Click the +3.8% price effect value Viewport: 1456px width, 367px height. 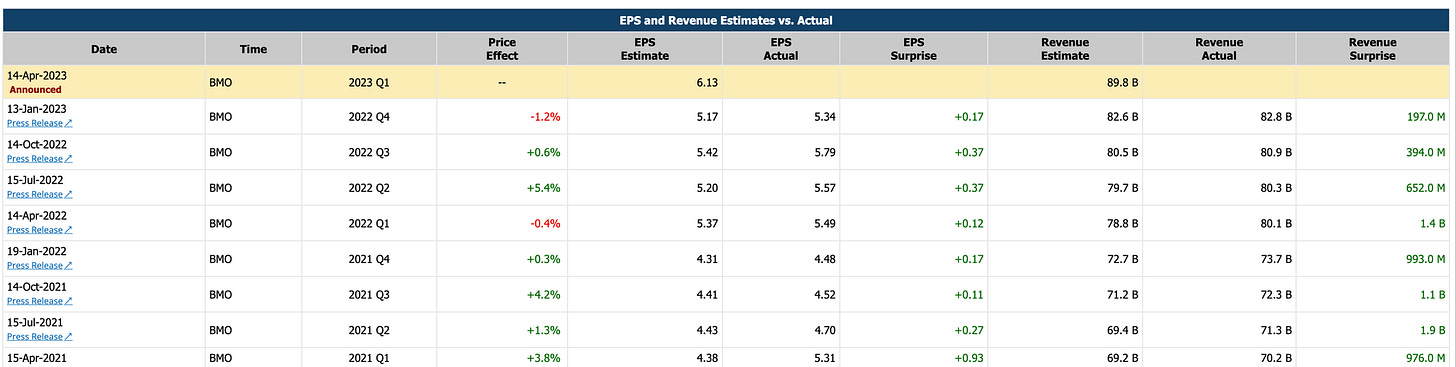coord(544,357)
